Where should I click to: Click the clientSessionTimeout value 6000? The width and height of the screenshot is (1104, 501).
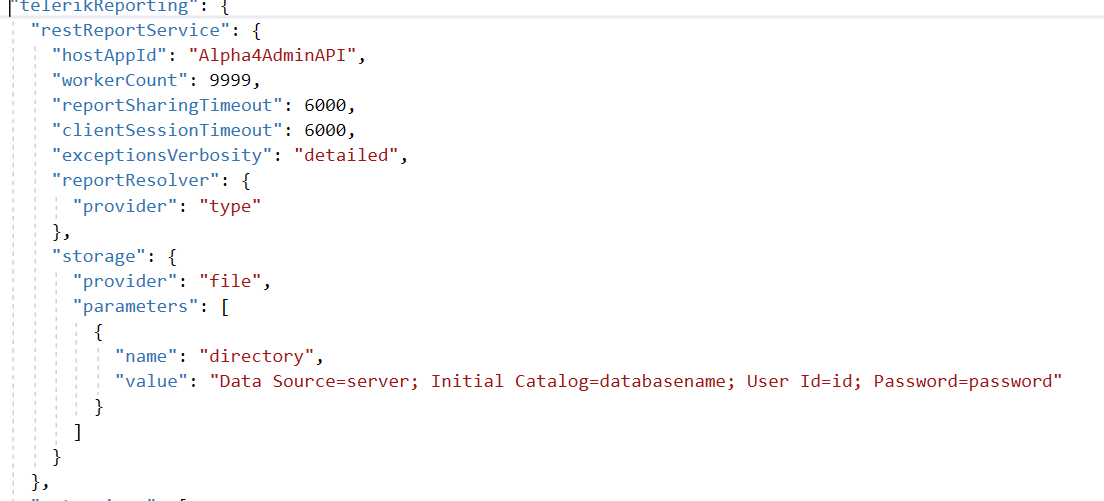coord(325,131)
